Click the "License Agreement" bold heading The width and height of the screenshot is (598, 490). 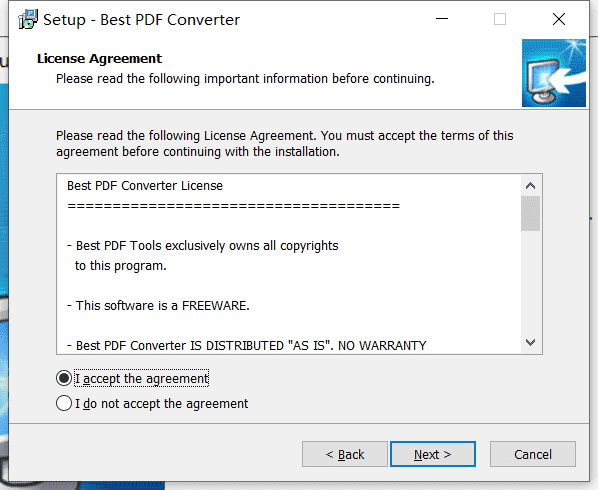pos(100,59)
